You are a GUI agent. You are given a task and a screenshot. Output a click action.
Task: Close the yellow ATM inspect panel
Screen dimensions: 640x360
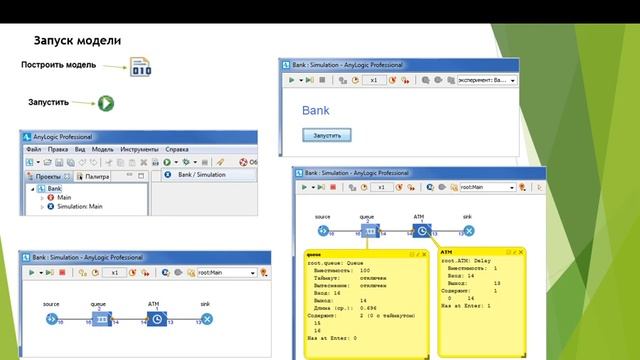pos(521,252)
